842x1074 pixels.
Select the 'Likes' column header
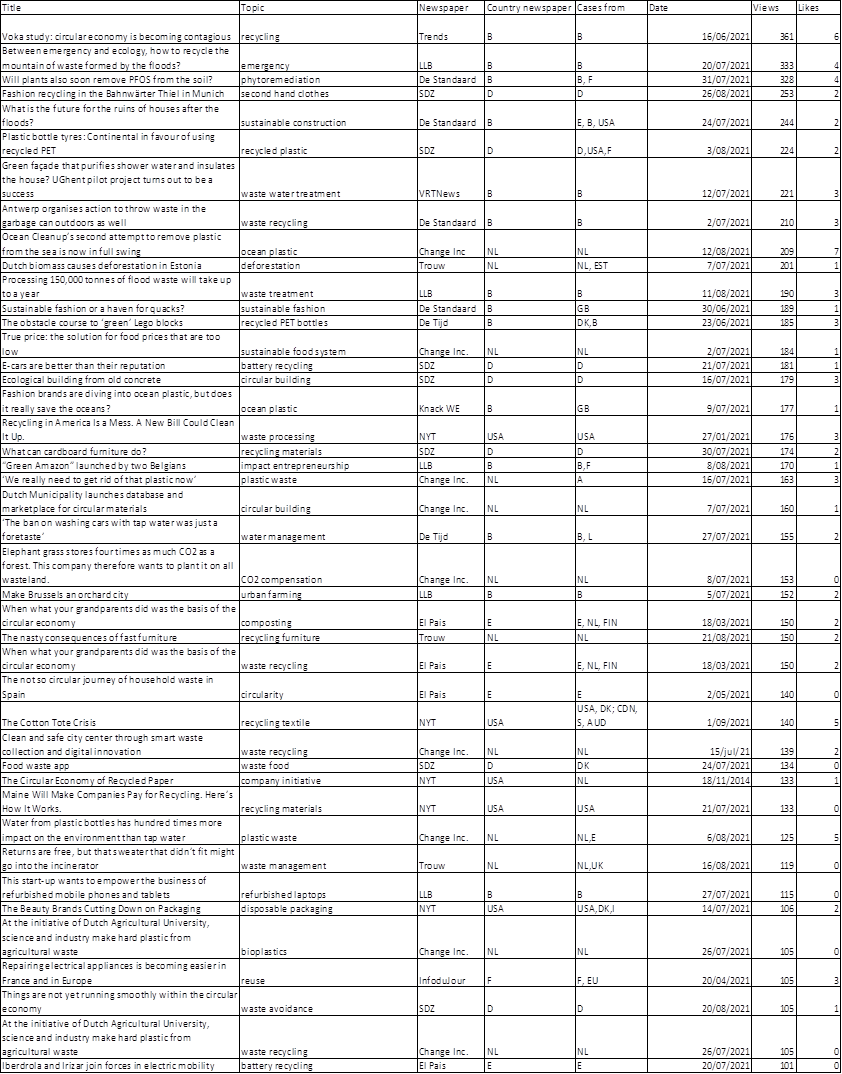[819, 8]
